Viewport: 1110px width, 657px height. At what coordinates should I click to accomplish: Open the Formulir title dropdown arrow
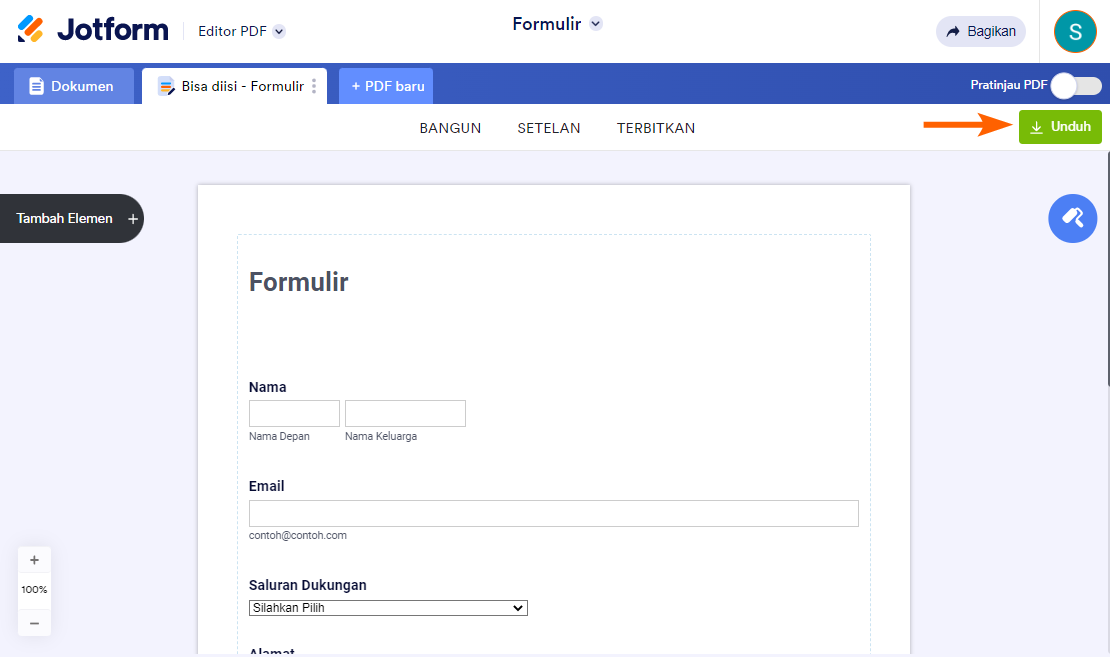(x=596, y=24)
